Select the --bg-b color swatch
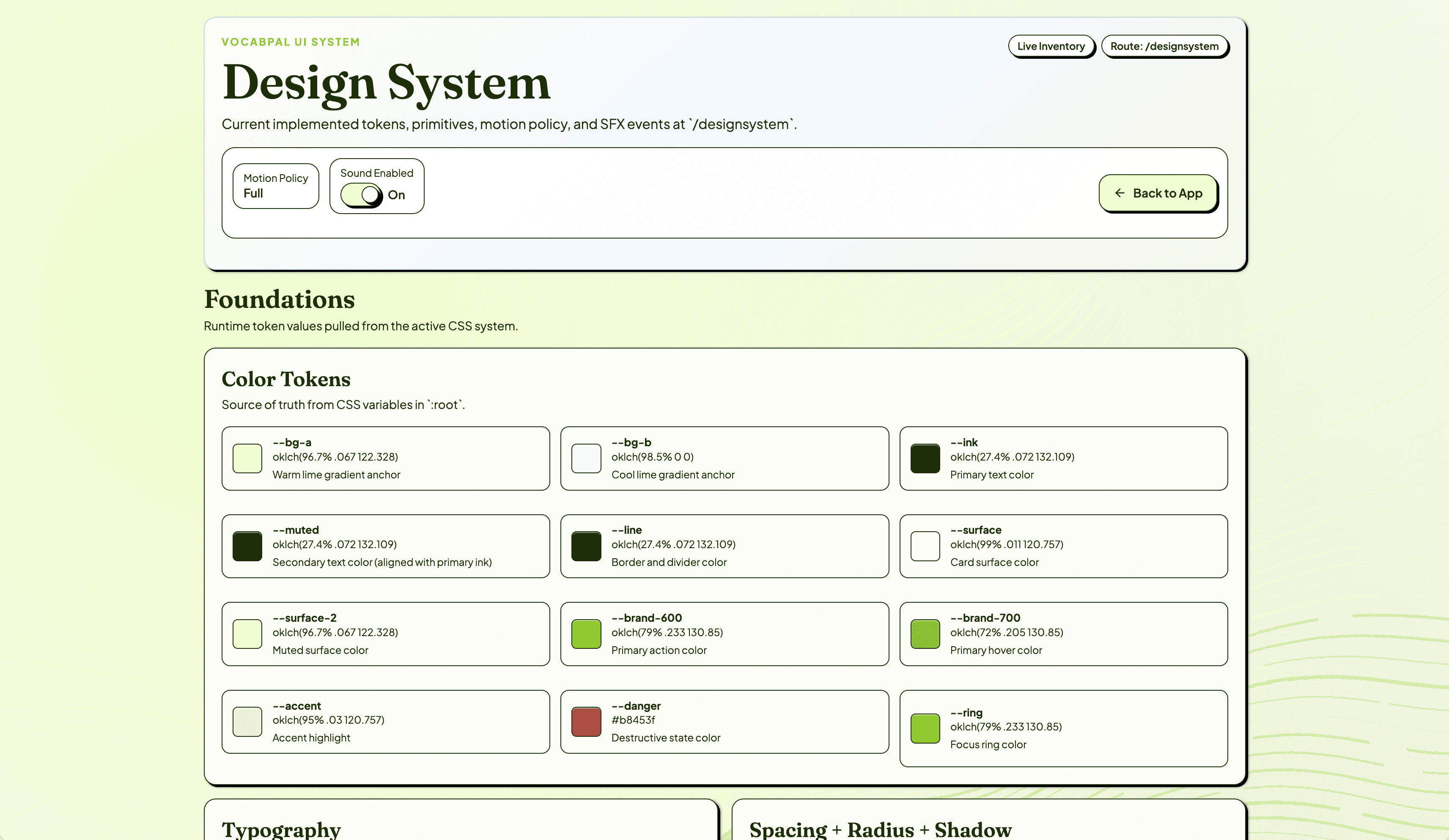1449x840 pixels. [x=586, y=458]
